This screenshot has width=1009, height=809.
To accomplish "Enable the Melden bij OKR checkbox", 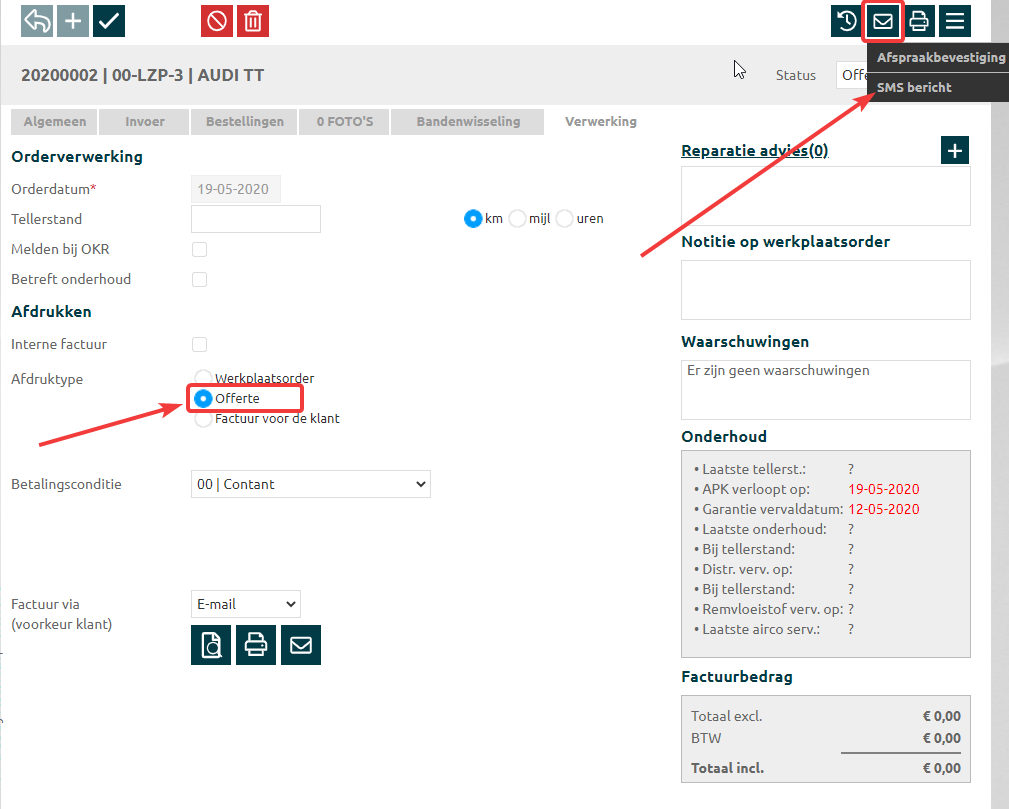I will coord(200,249).
